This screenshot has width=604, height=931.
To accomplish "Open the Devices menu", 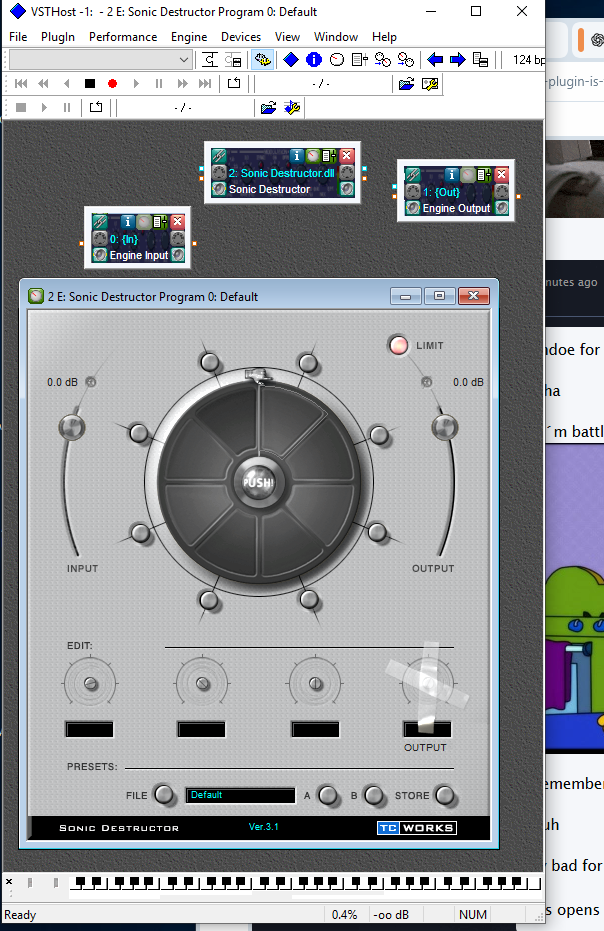I will (x=241, y=37).
